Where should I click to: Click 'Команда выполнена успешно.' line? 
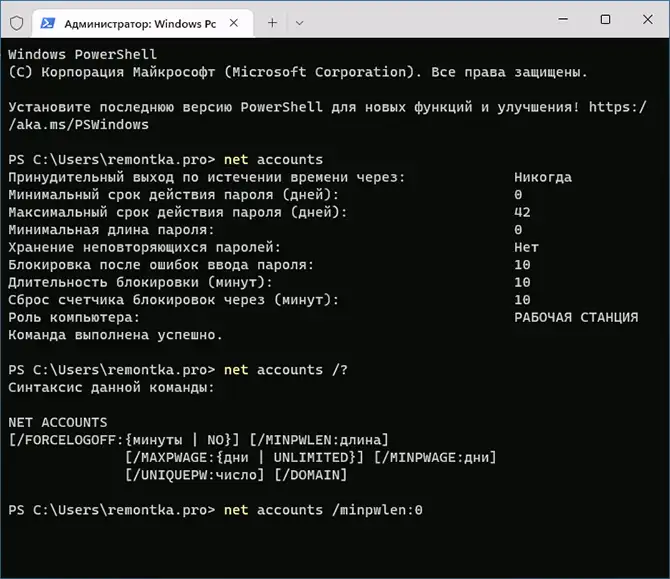(x=115, y=335)
